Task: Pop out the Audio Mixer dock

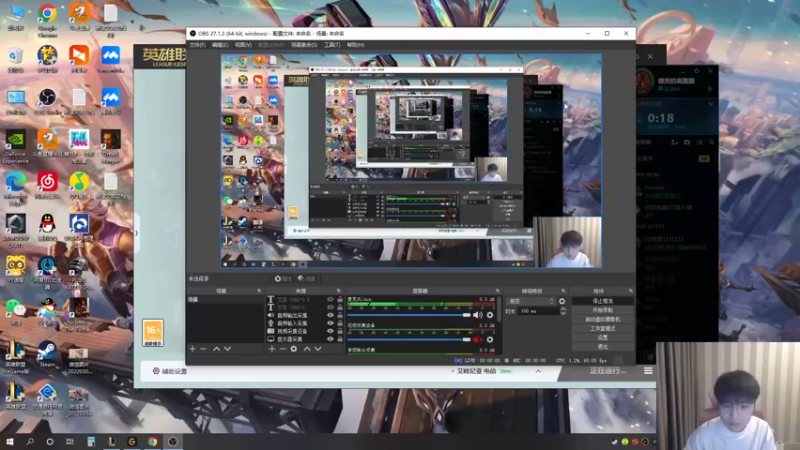Action: [497, 291]
